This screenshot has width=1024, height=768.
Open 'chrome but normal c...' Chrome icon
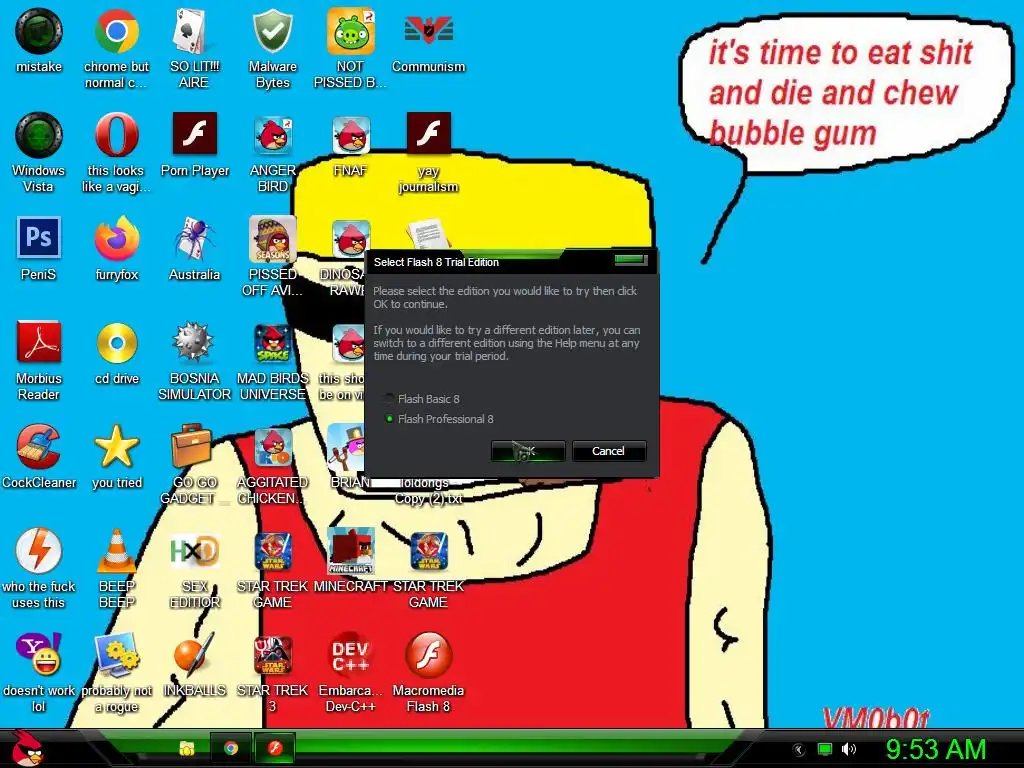(x=116, y=31)
